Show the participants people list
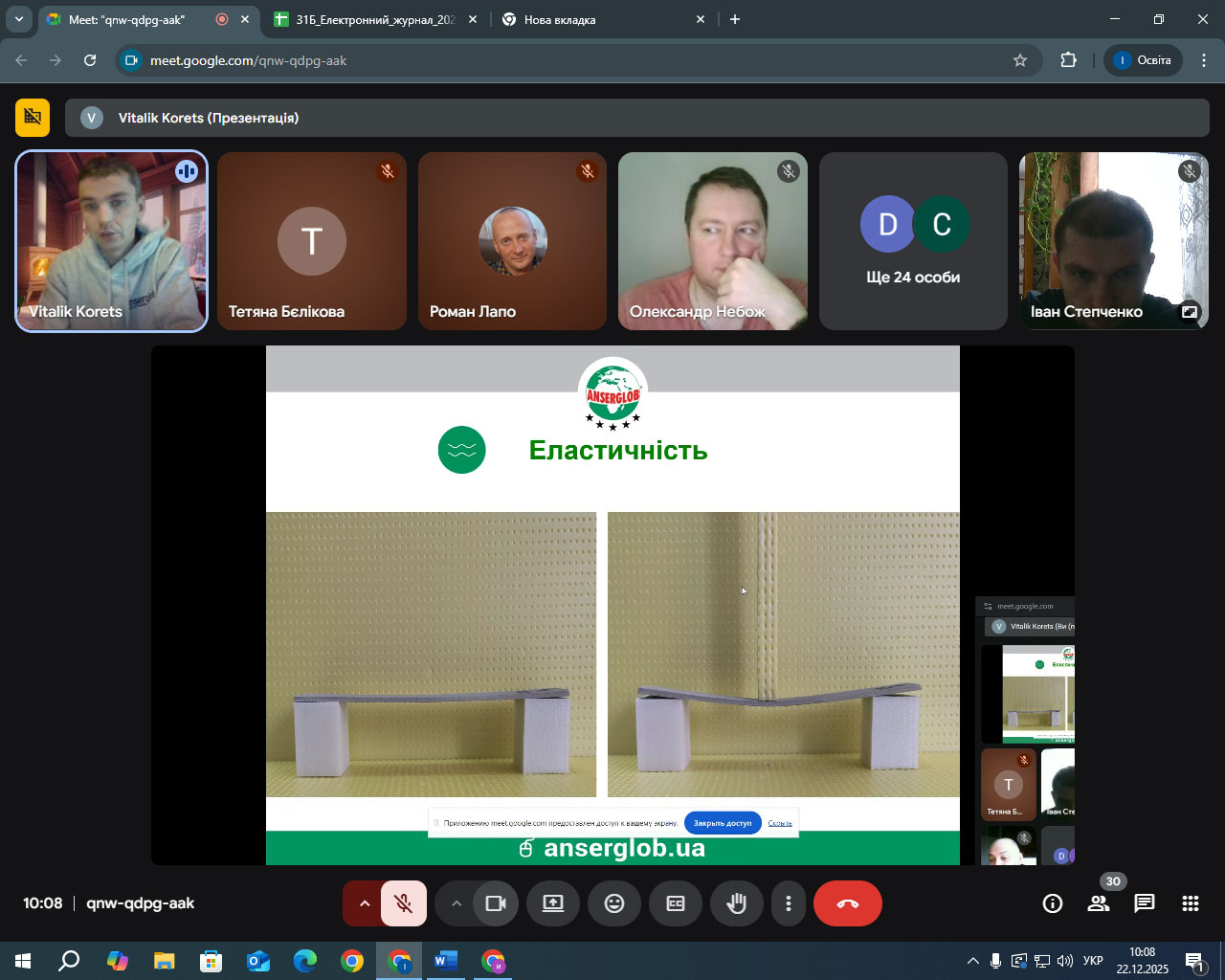Viewport: 1225px width, 980px height. coord(1099,903)
